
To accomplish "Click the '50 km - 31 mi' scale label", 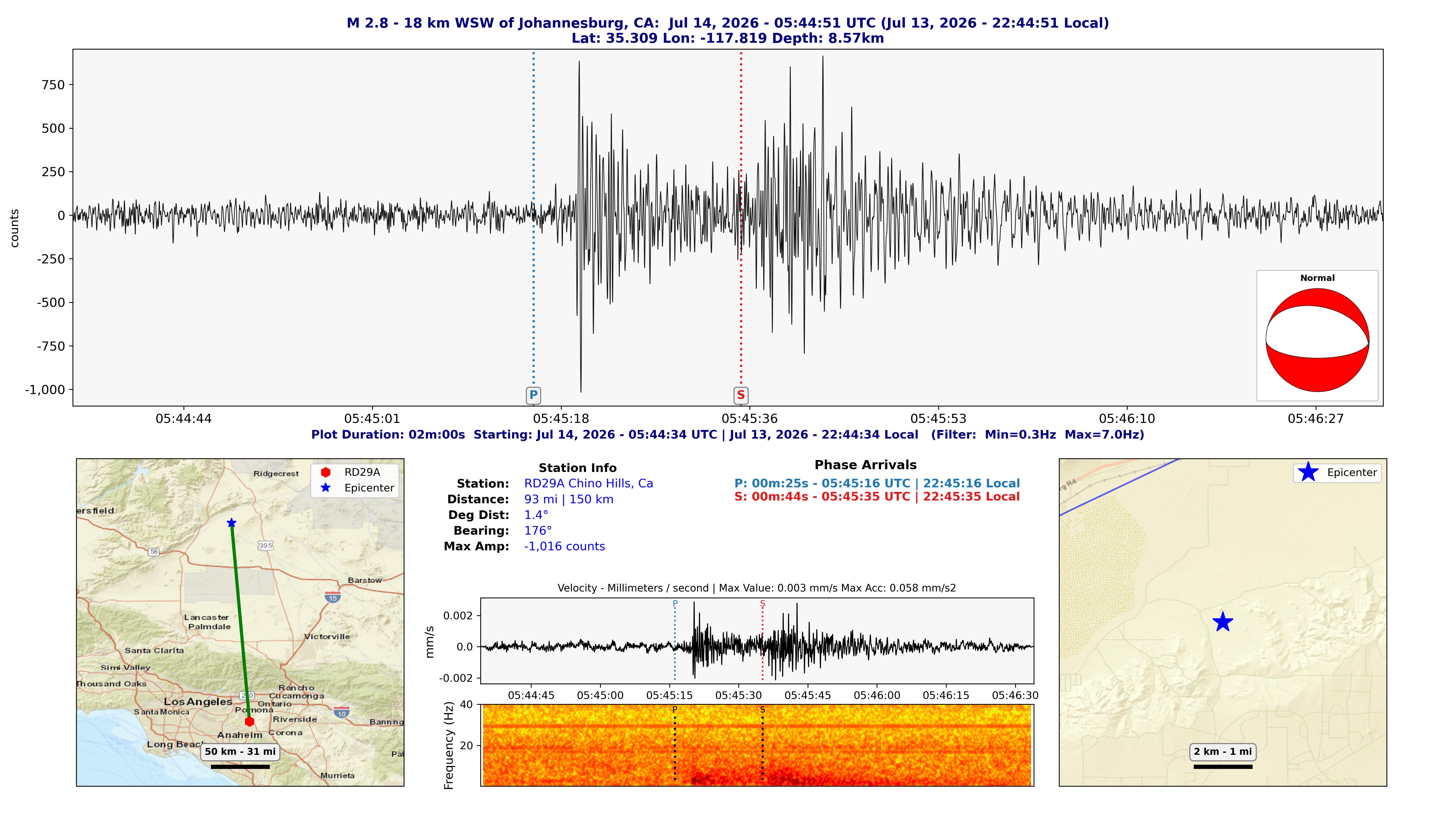I will (x=240, y=752).
